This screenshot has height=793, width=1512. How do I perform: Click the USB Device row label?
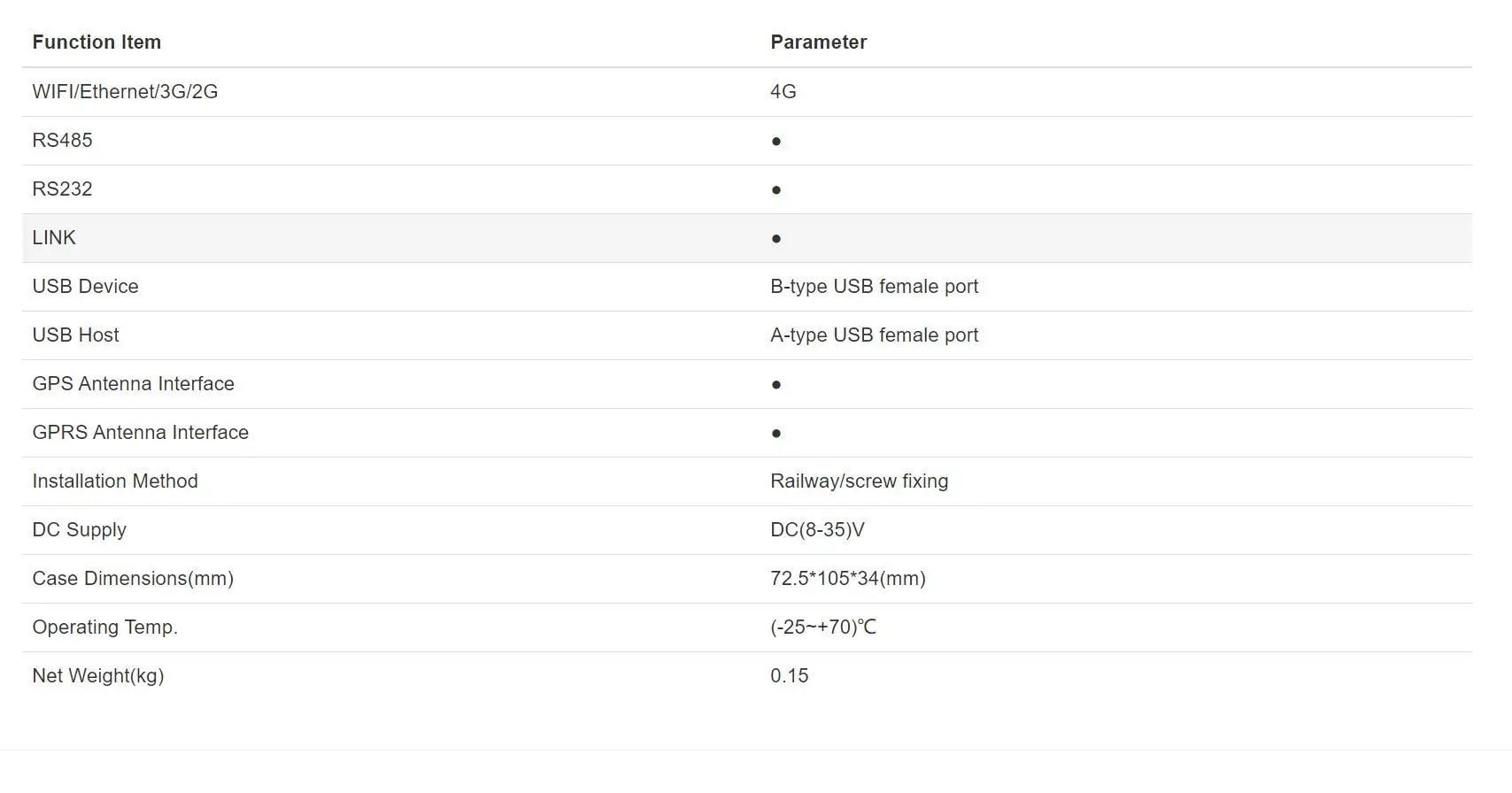tap(85, 286)
